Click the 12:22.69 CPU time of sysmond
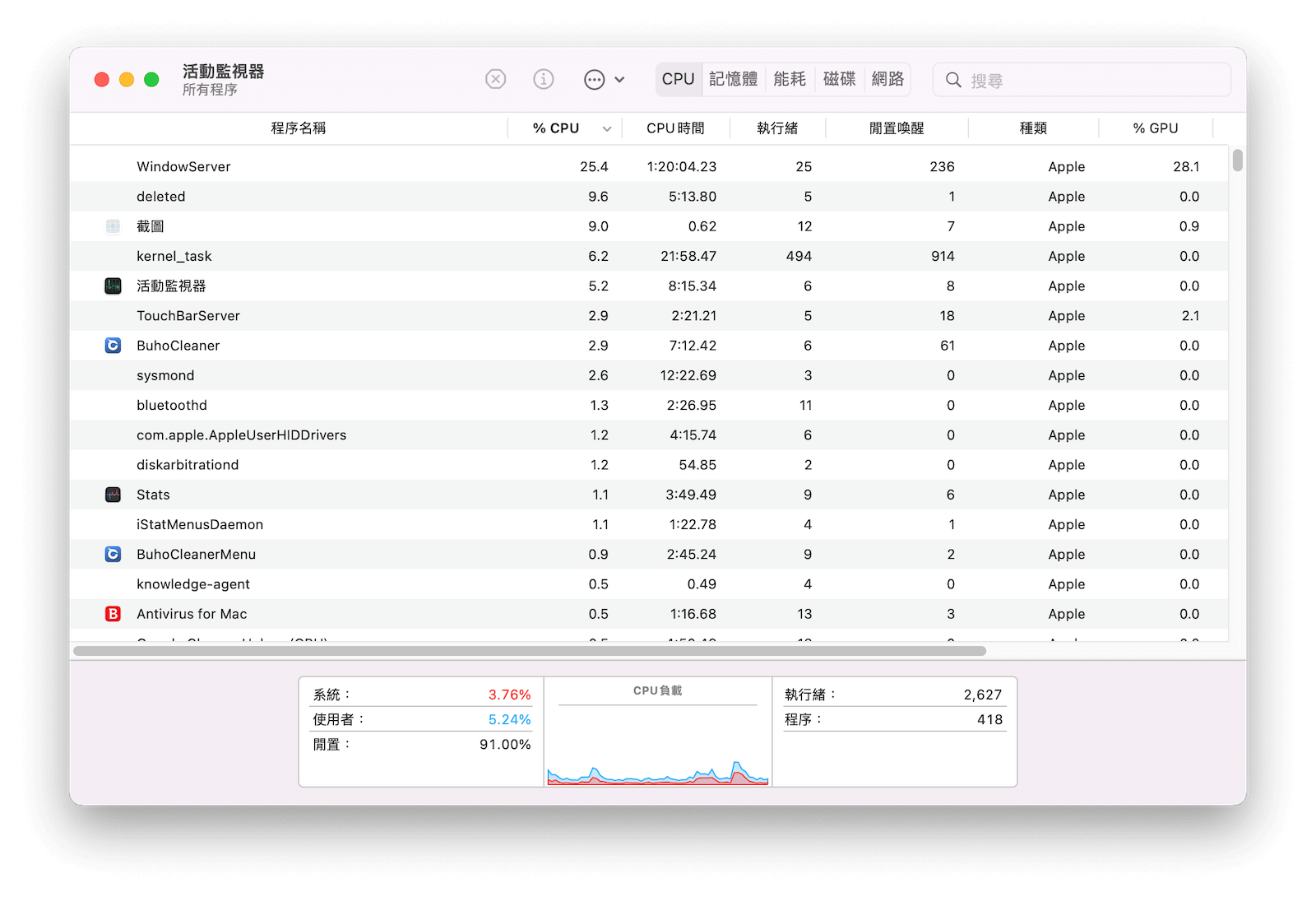Image resolution: width=1316 pixels, height=897 pixels. pyautogui.click(x=688, y=375)
